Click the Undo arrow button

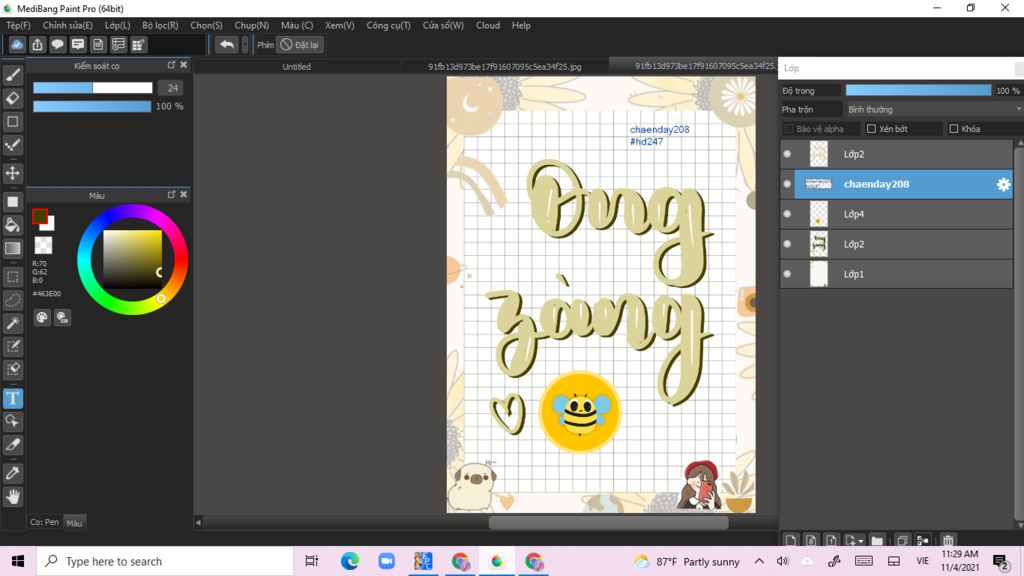(227, 44)
